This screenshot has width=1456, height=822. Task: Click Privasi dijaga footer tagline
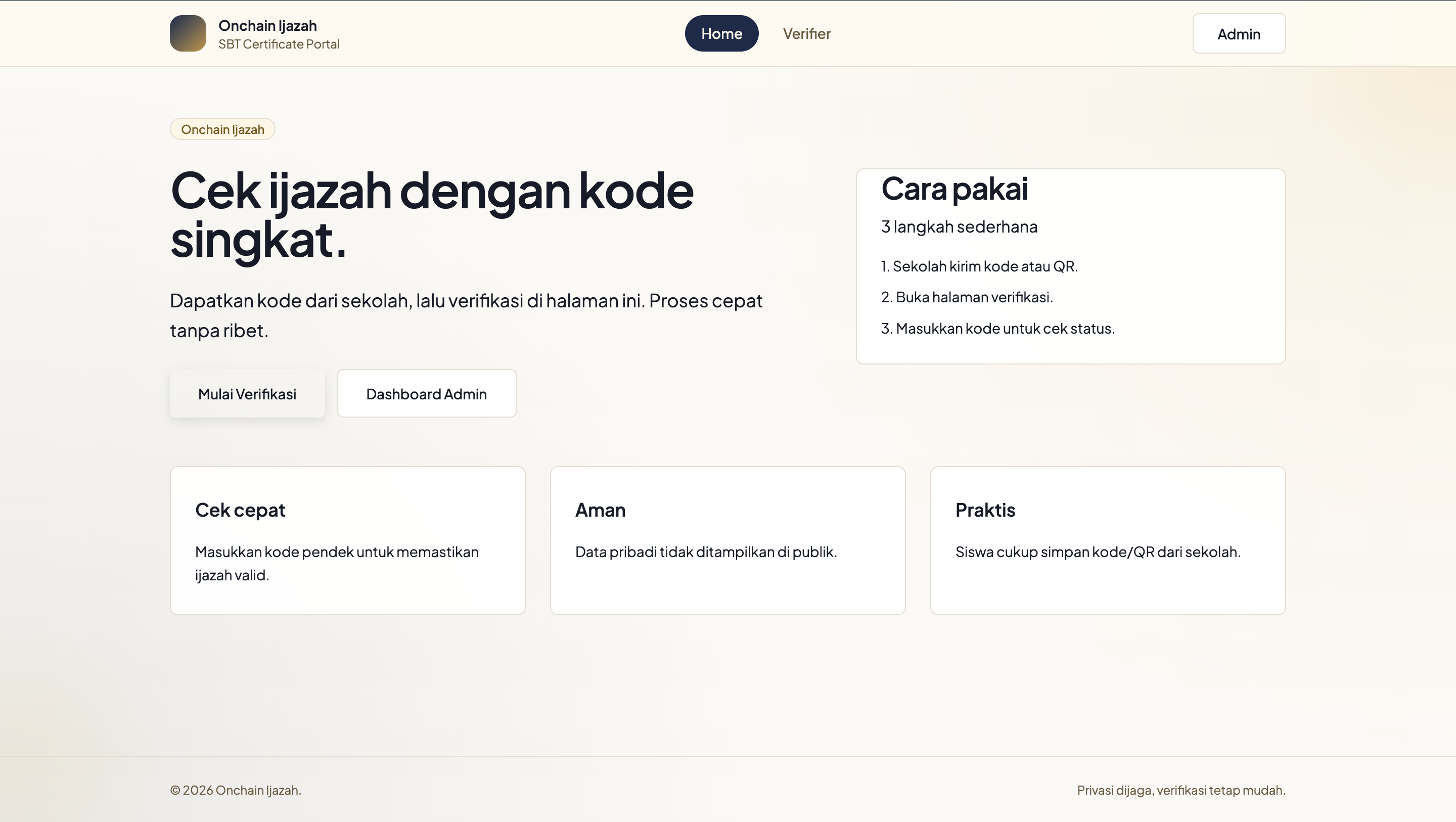(1181, 790)
